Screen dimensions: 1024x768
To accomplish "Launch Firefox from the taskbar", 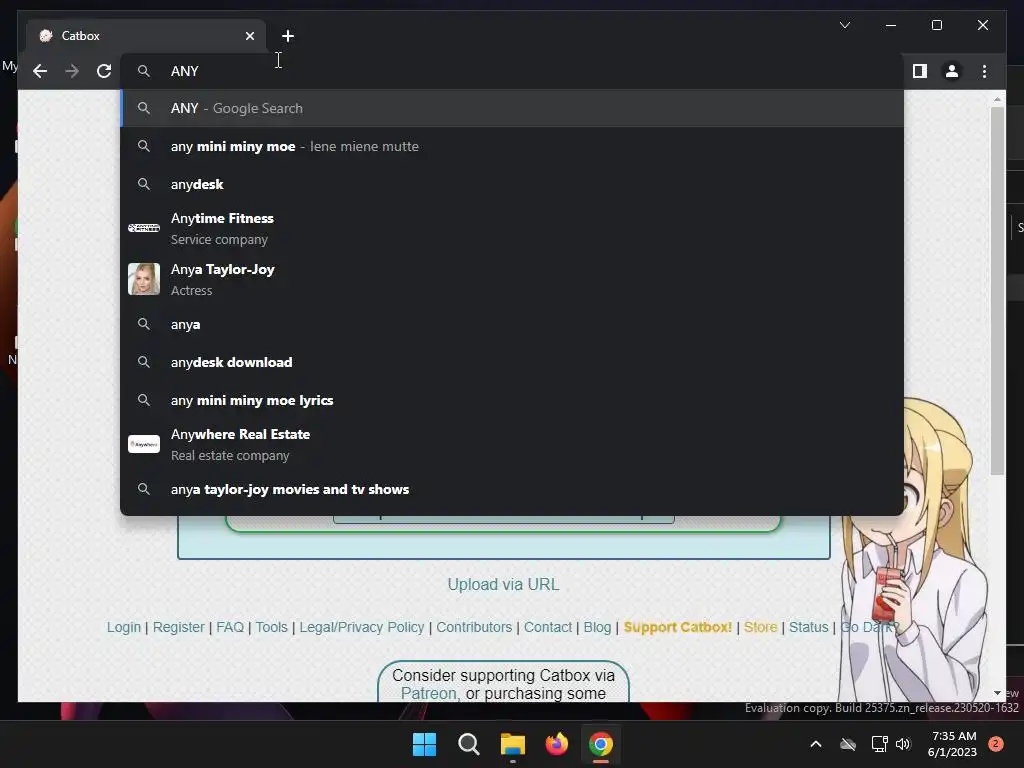I will click(556, 744).
